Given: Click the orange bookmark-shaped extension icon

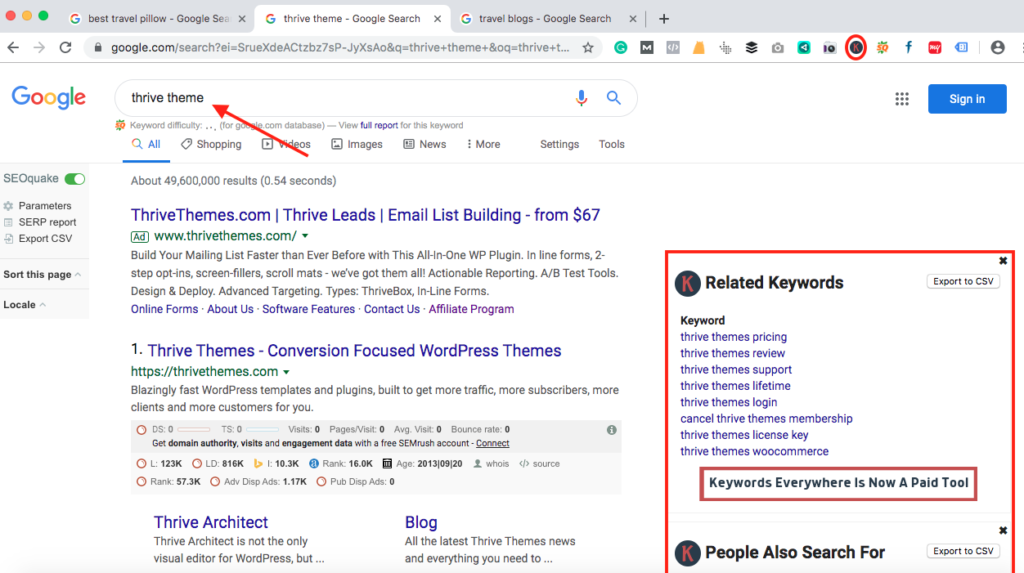Looking at the screenshot, I should pyautogui.click(x=699, y=47).
